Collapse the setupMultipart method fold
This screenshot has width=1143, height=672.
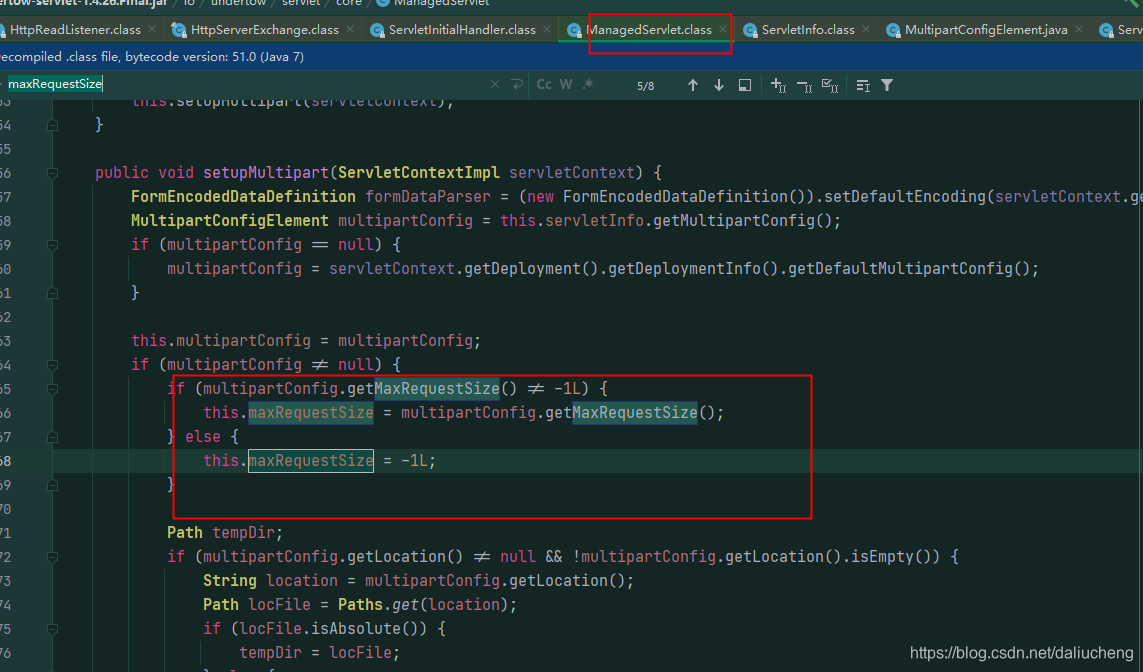pos(52,173)
